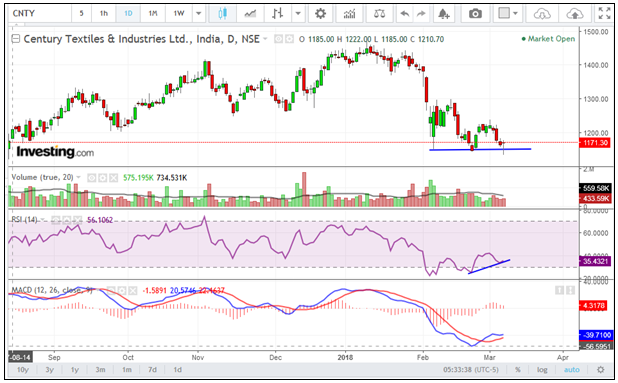Open main series format settings icon
Image resolution: width=618 pixels, height=383 pixels.
[x=289, y=39]
